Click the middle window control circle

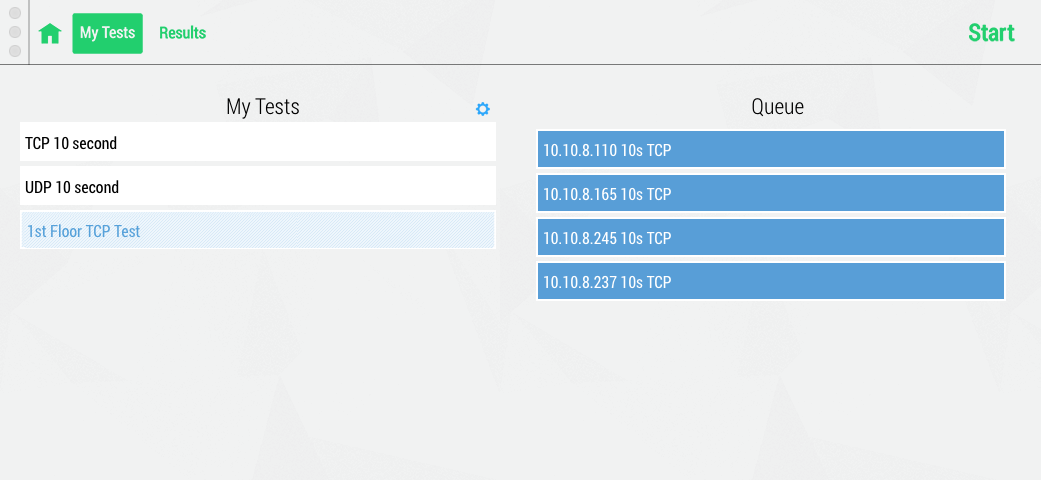[x=15, y=32]
